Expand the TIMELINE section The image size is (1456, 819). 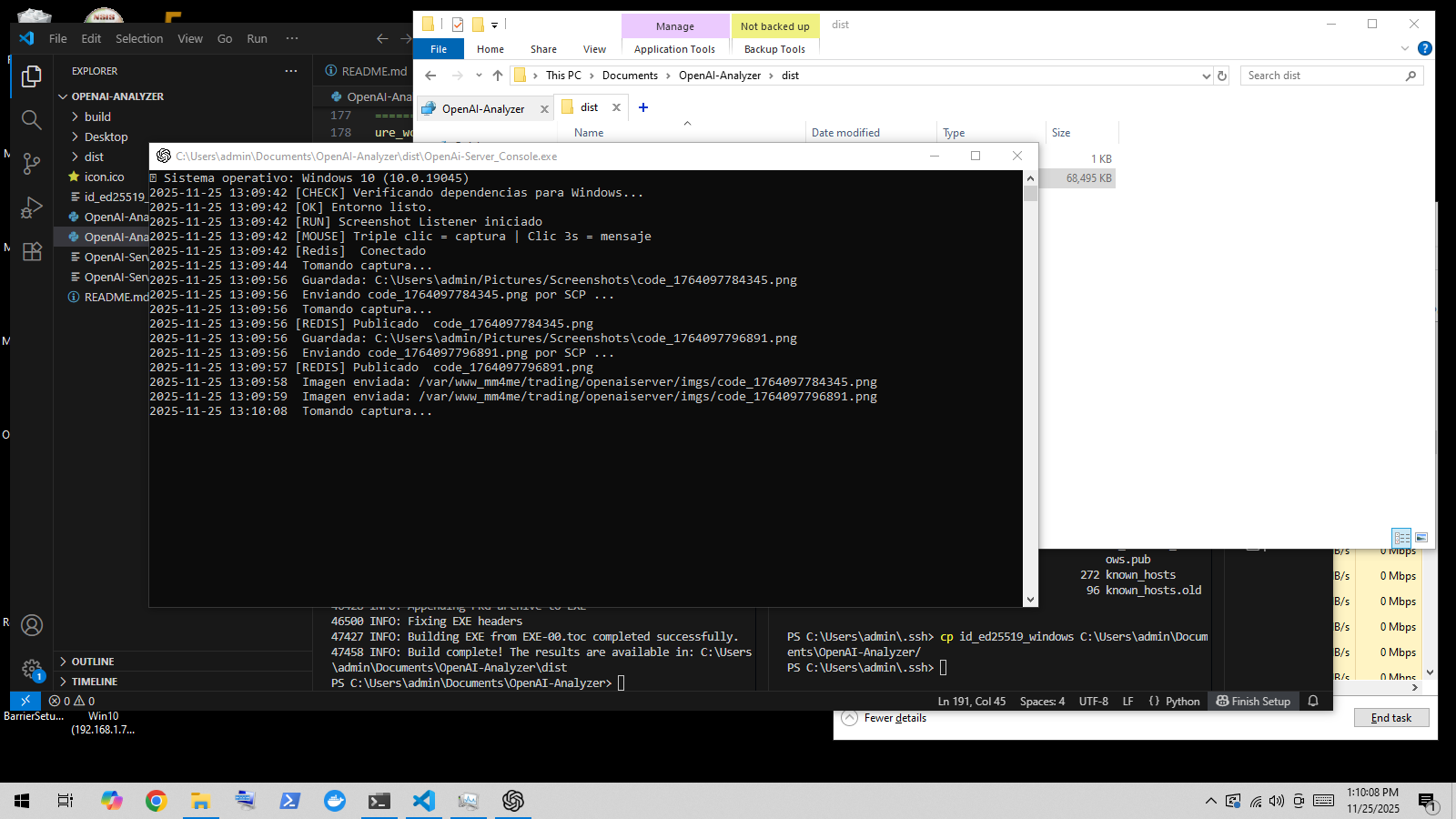[95, 682]
